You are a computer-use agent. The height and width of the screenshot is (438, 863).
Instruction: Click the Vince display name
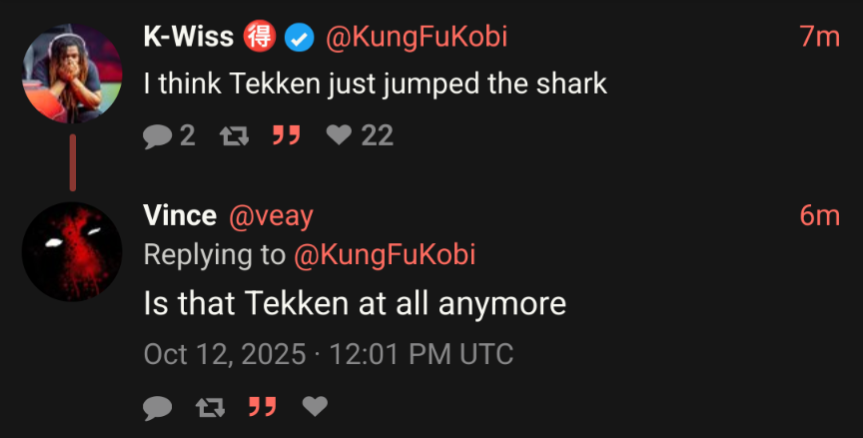[179, 215]
